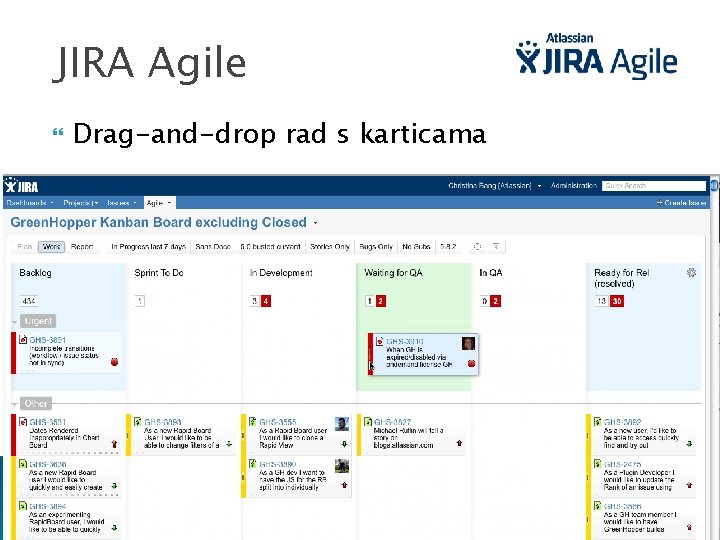The image size is (720, 540).
Task: Open the board title dropdown arrow
Action: coord(315,223)
